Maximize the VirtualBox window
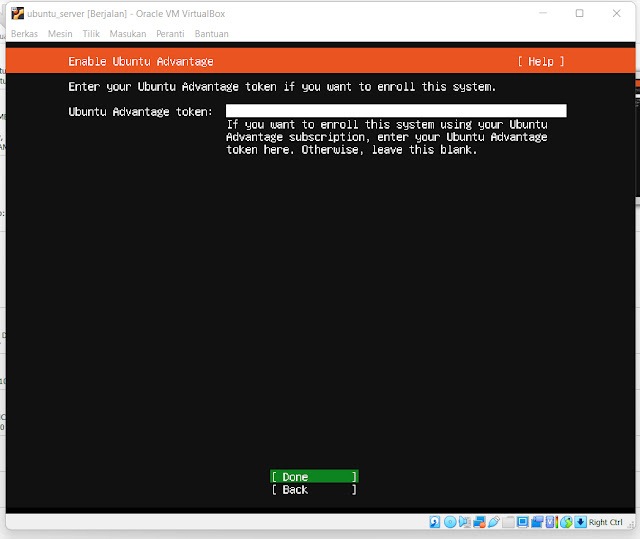 pos(579,13)
